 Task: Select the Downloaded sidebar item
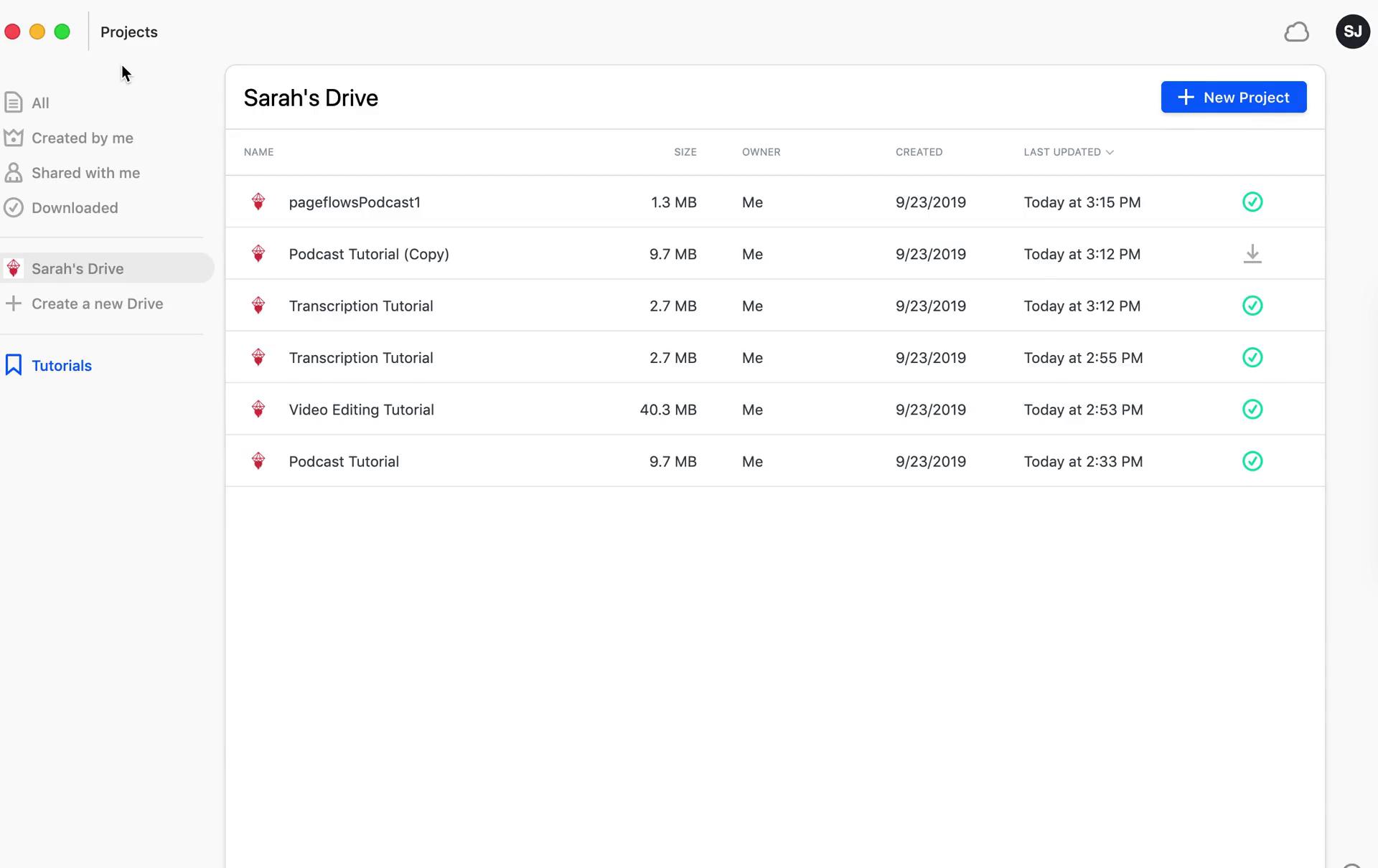[75, 207]
